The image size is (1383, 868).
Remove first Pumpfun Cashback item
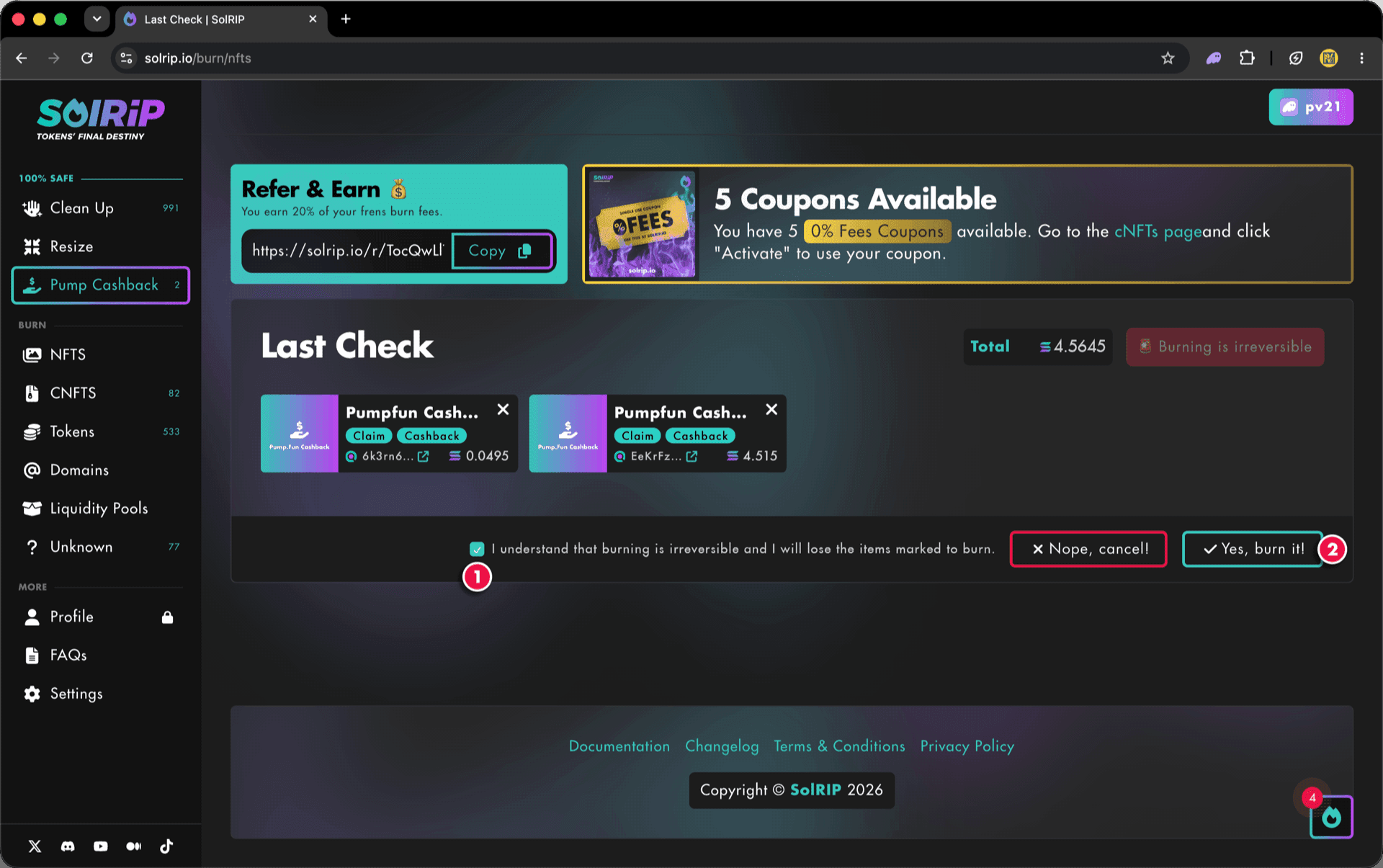503,410
